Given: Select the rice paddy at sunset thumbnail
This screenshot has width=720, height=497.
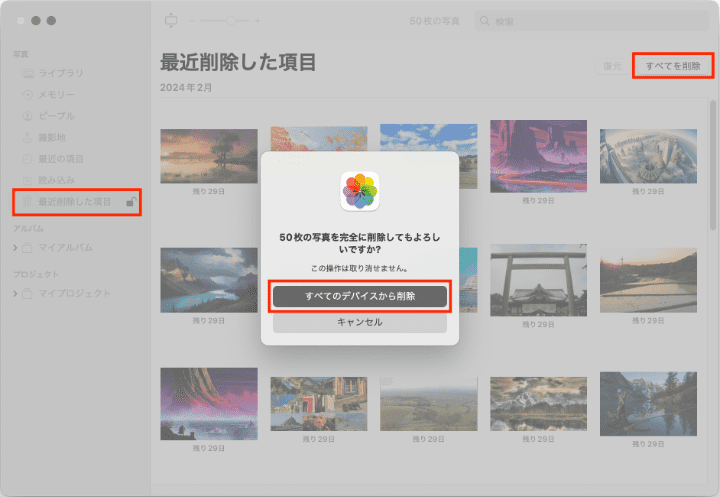Looking at the screenshot, I should [648, 280].
